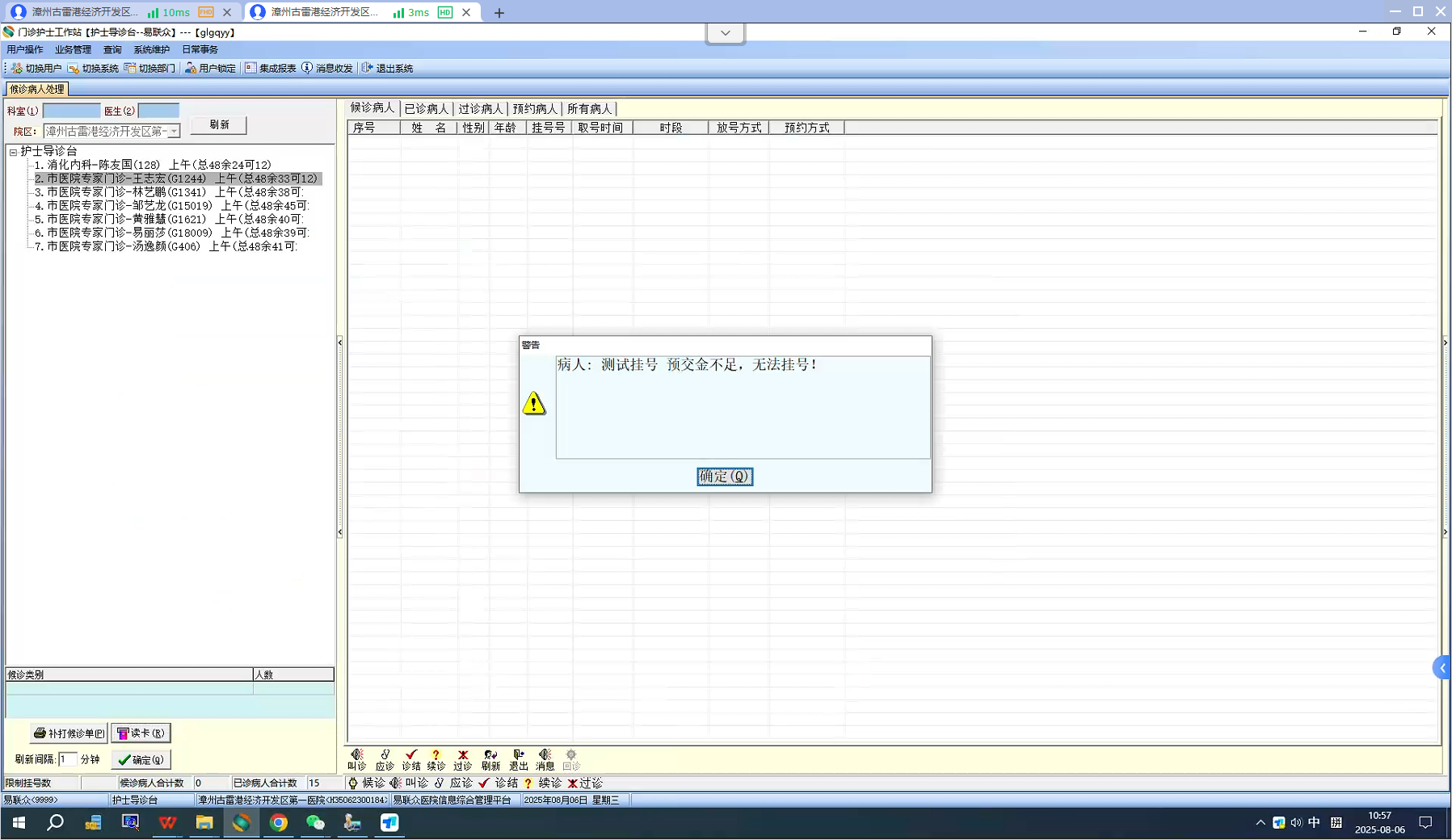The height and width of the screenshot is (840, 1452).
Task: Switch to the 所有病人 tab
Action: [590, 109]
